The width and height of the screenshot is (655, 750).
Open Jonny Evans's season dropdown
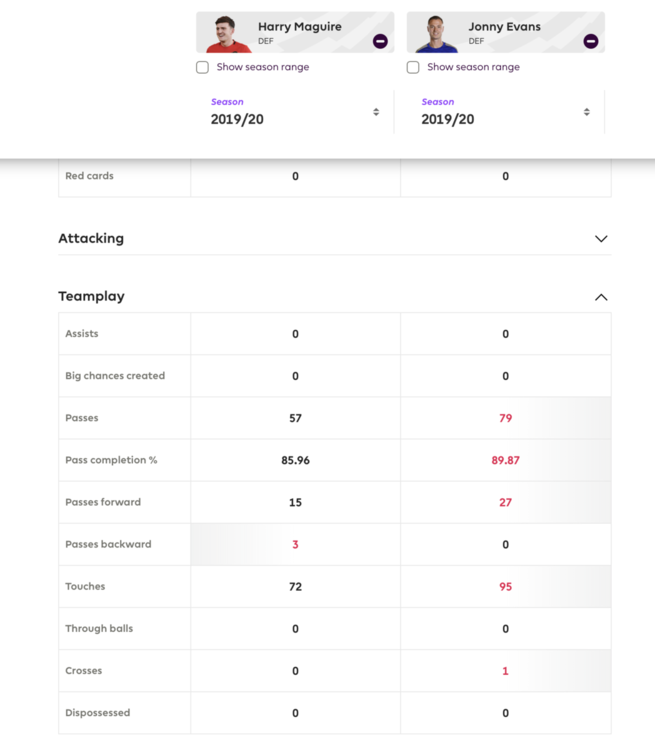click(x=506, y=112)
